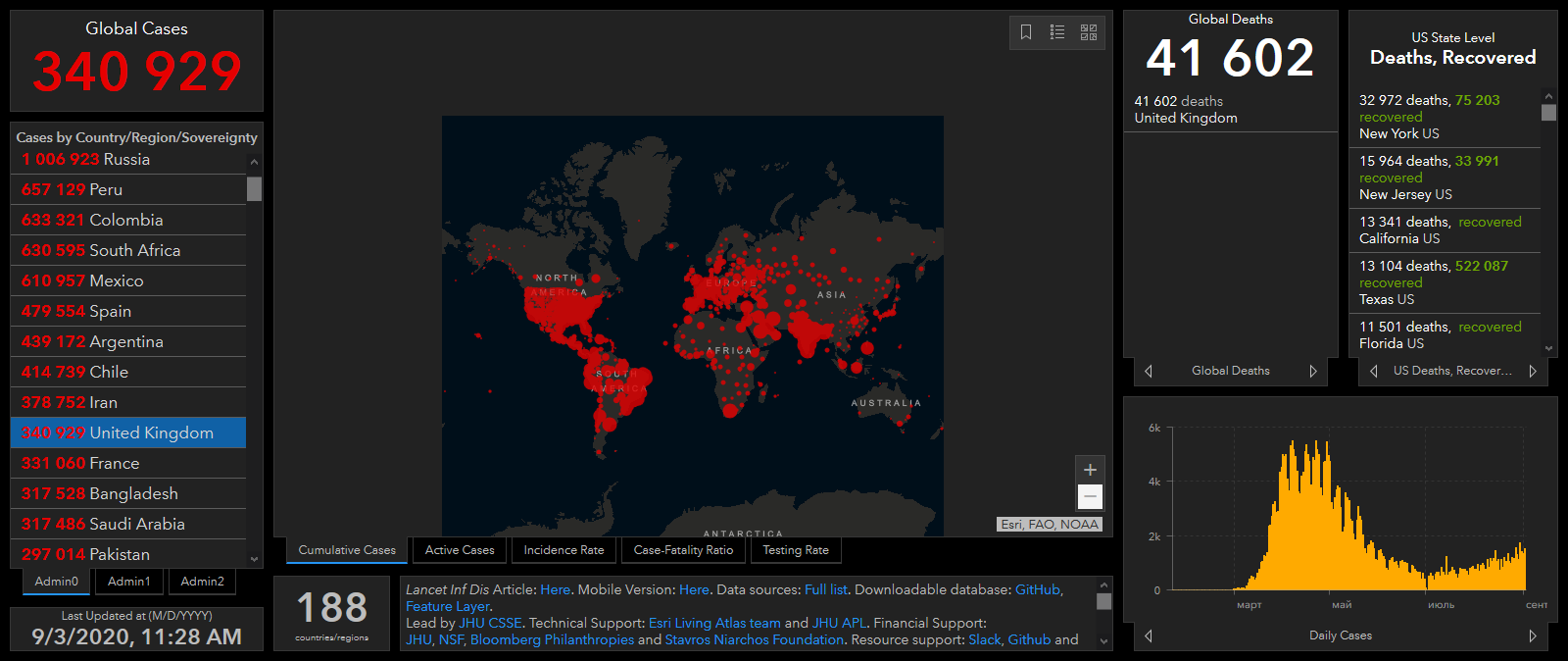Open the GitHub downloadable database link
The width and height of the screenshot is (1568, 661).
click(1038, 589)
